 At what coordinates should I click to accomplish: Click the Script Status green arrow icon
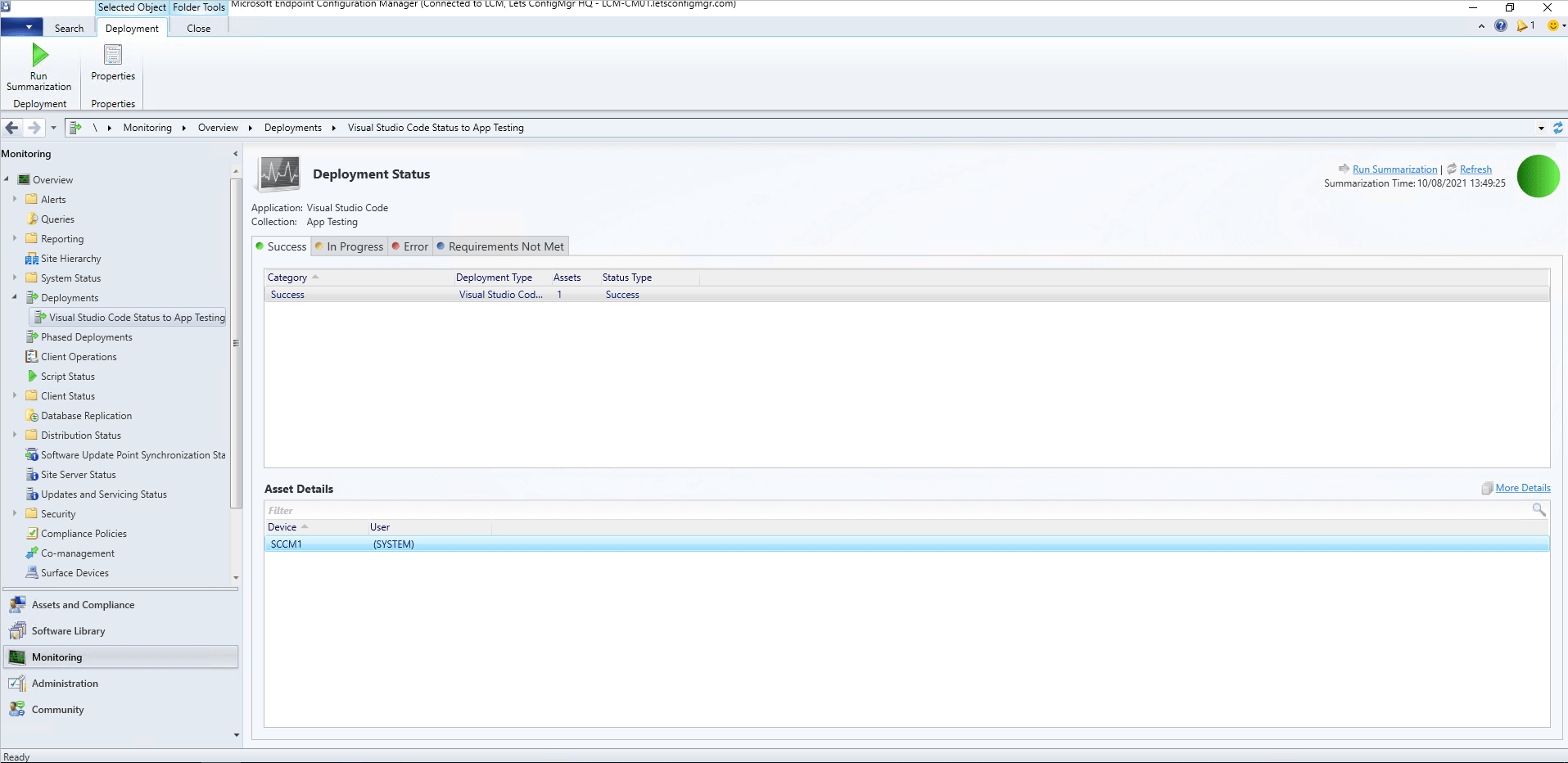32,377
